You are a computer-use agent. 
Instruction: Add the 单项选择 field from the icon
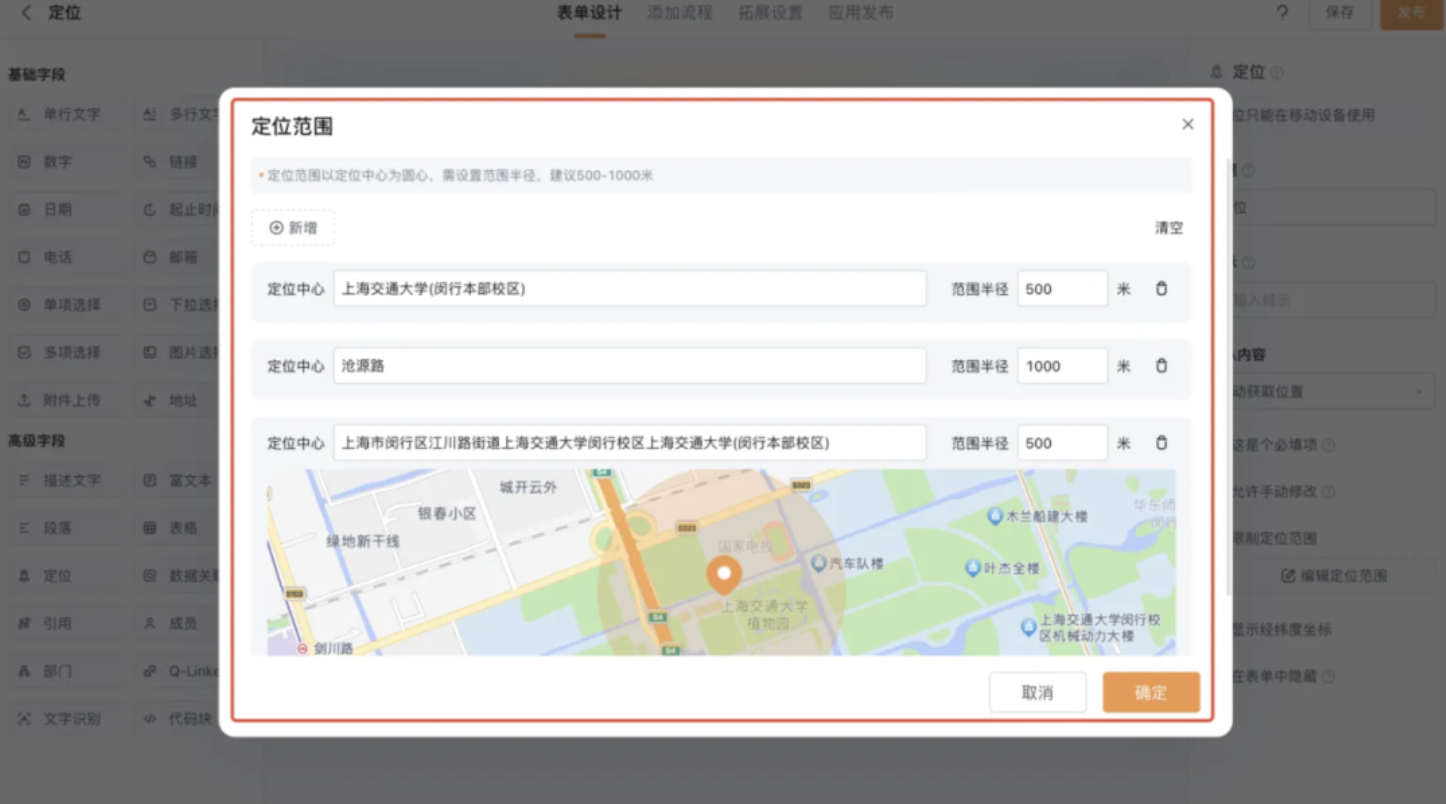coord(24,304)
